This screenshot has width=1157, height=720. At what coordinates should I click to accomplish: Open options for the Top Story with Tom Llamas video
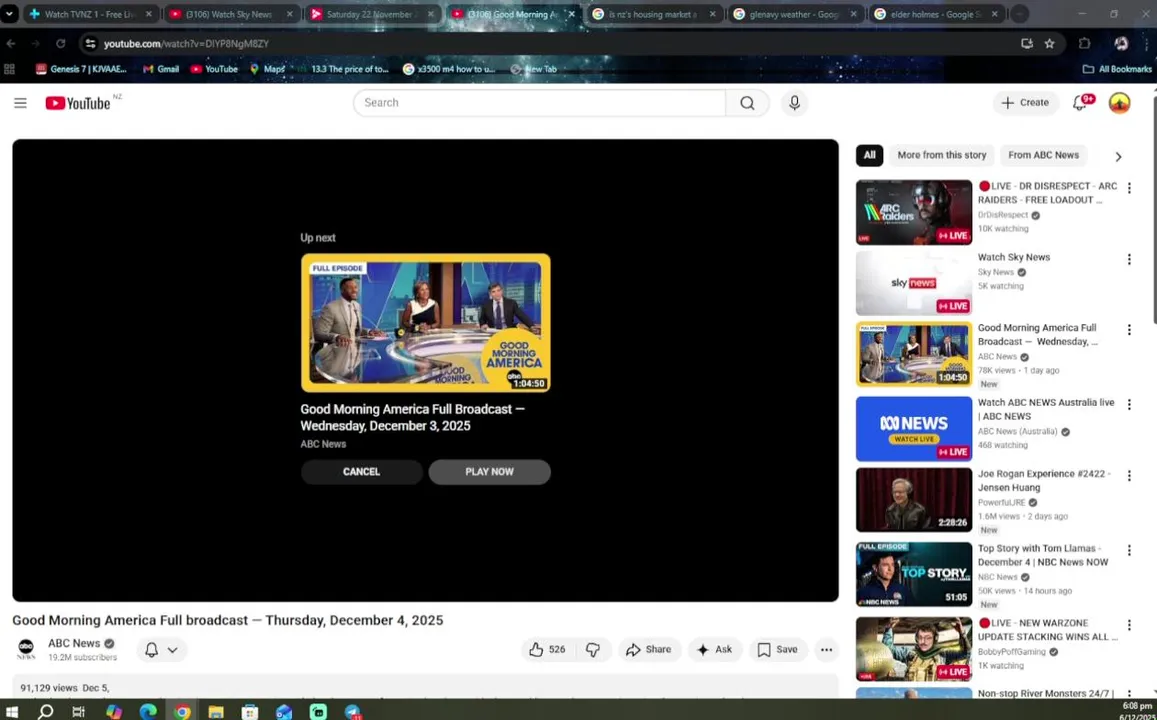1129,550
